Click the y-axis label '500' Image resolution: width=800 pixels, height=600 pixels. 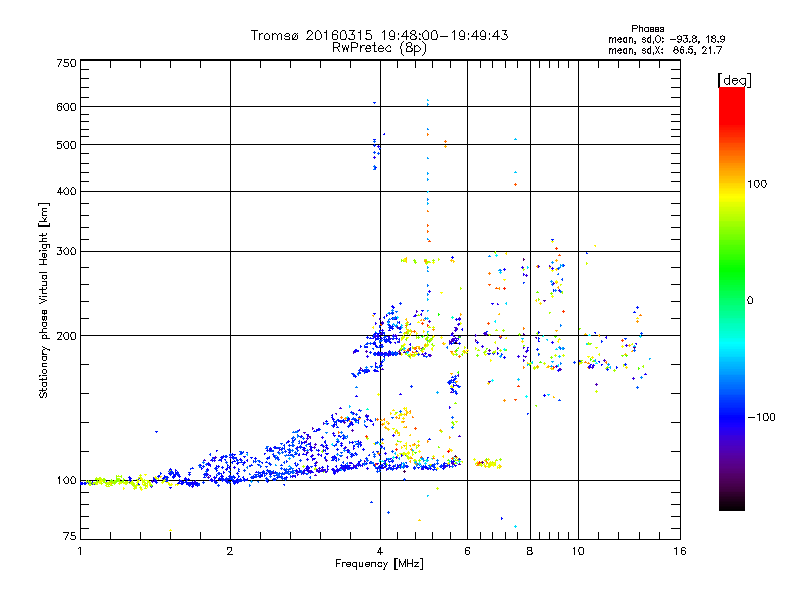click(x=66, y=145)
